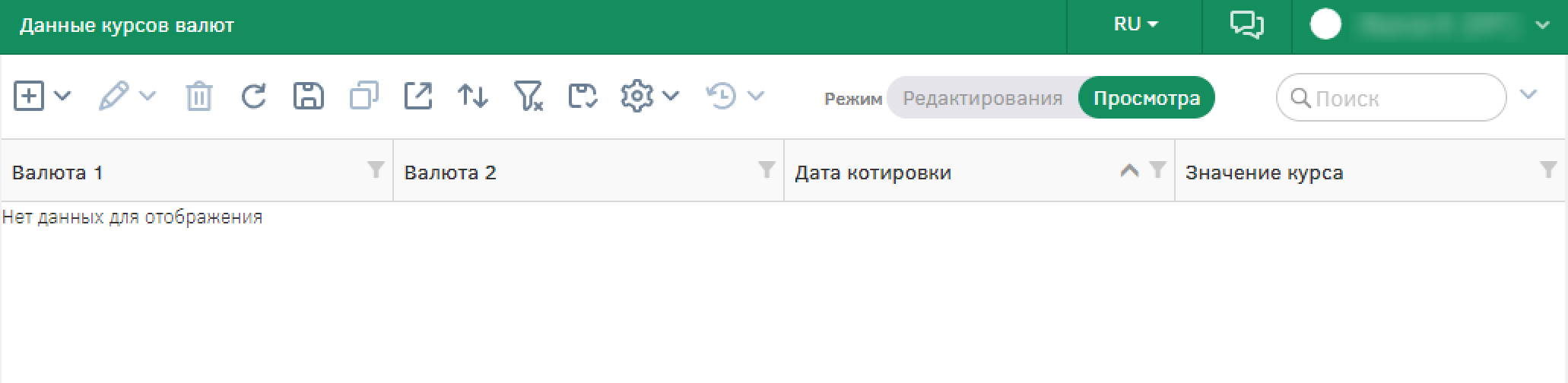
Task: Open filter for Значение курса column
Action: coord(1548,169)
